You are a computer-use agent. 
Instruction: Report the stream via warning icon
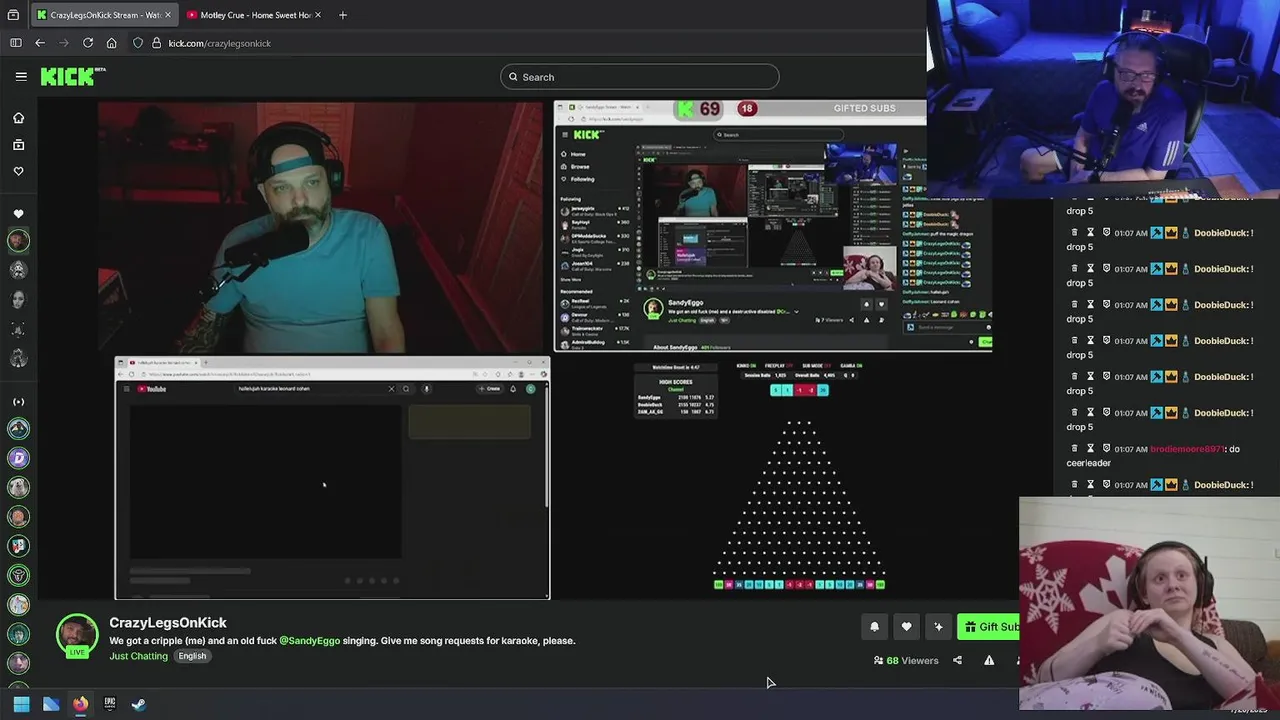[x=989, y=660]
